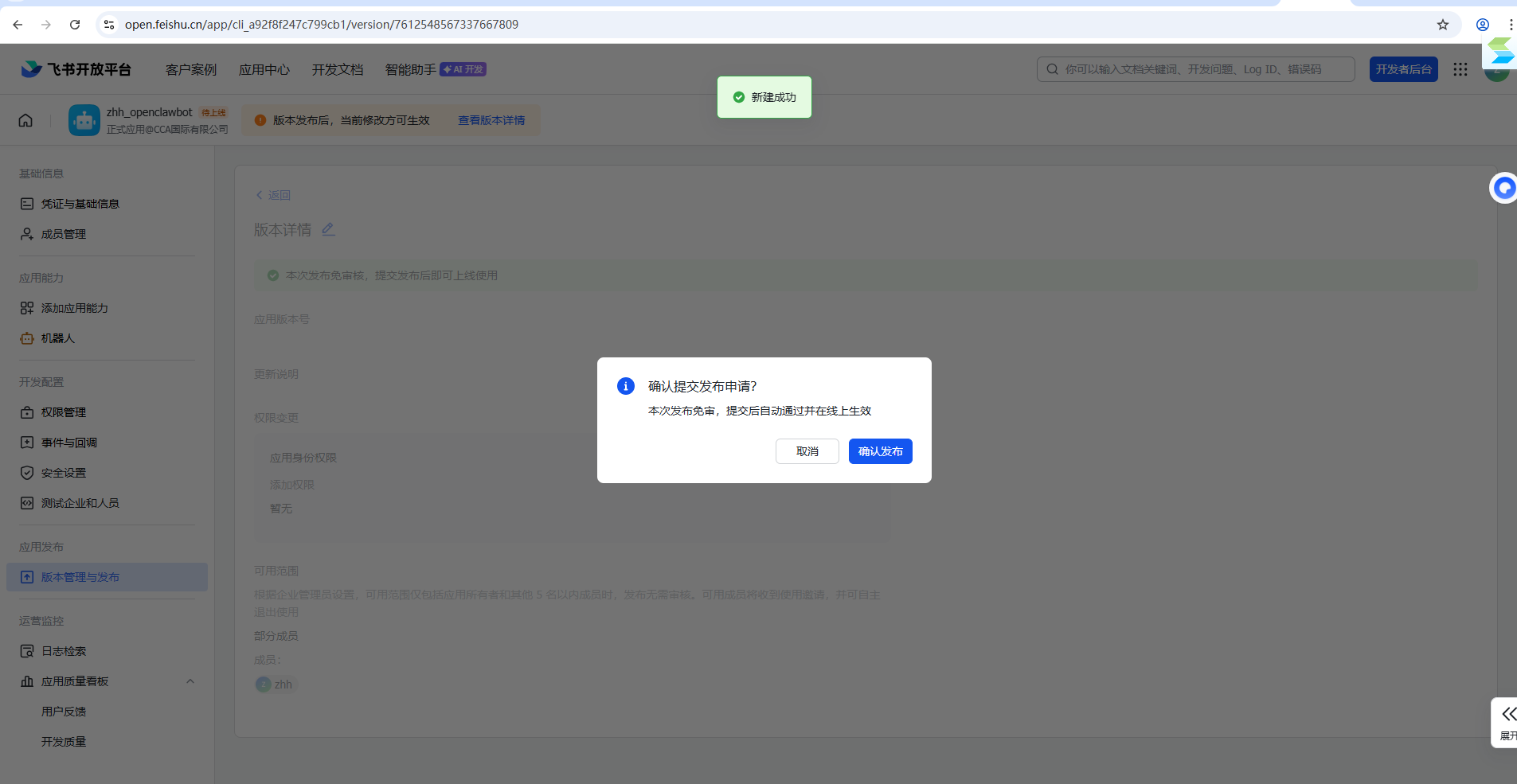
Task: Click the orange warning icon in banner
Action: pyautogui.click(x=260, y=120)
